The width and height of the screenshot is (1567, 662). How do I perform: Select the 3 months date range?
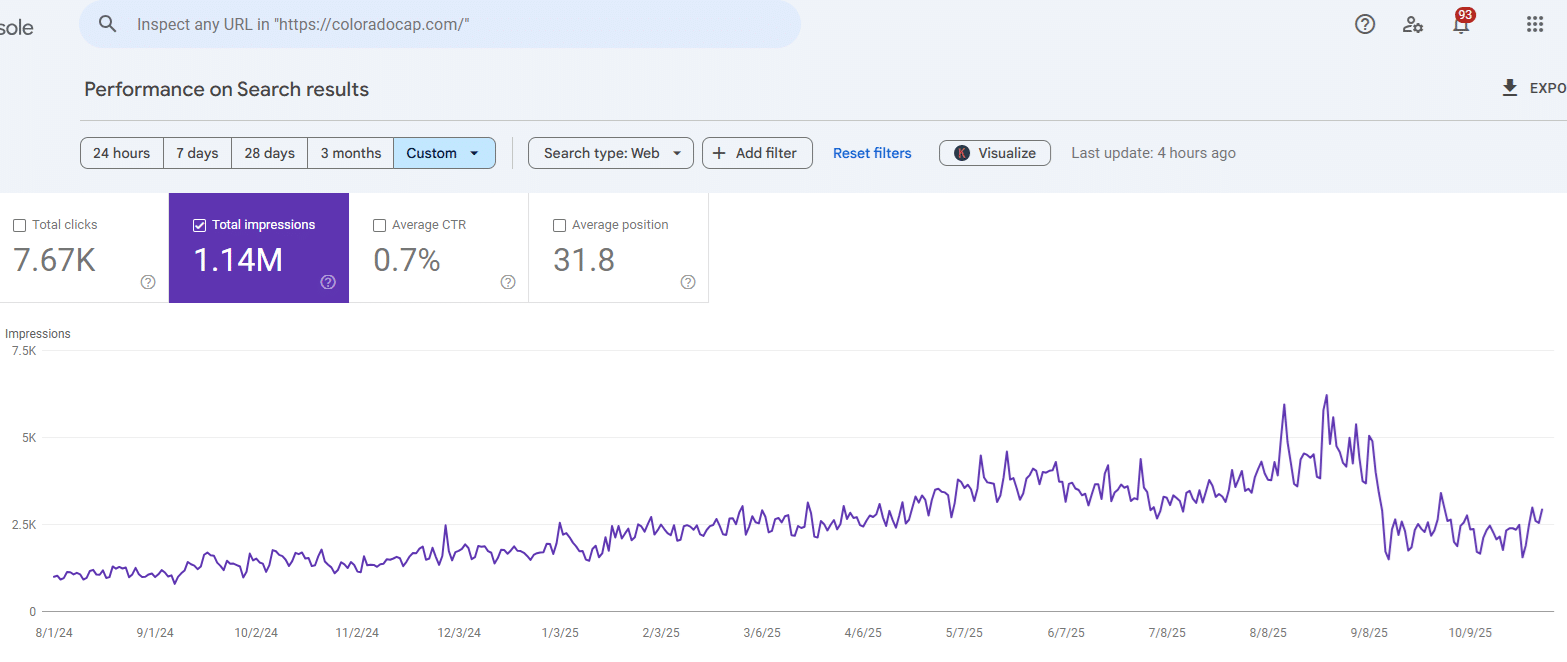(x=350, y=153)
